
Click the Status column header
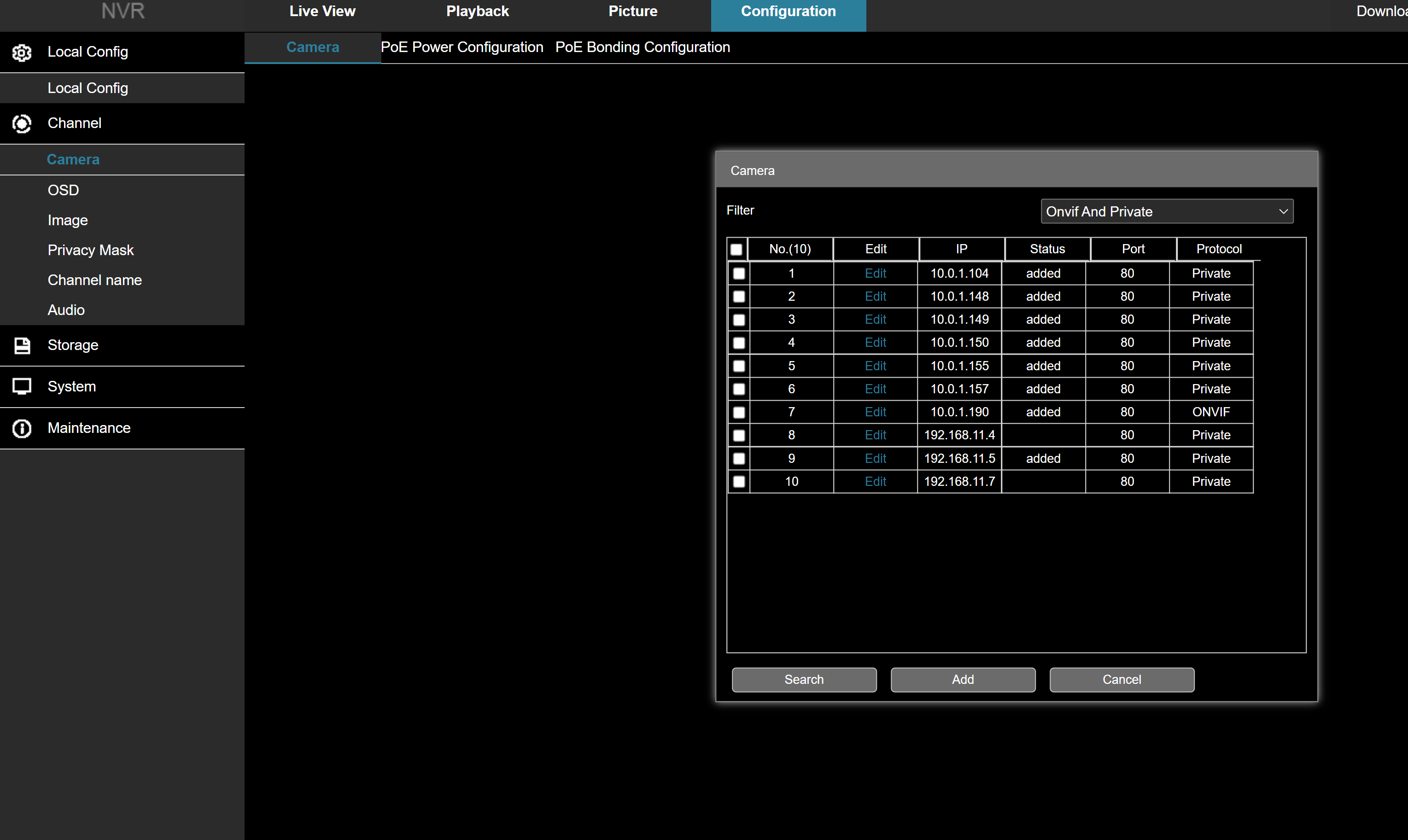coord(1047,250)
